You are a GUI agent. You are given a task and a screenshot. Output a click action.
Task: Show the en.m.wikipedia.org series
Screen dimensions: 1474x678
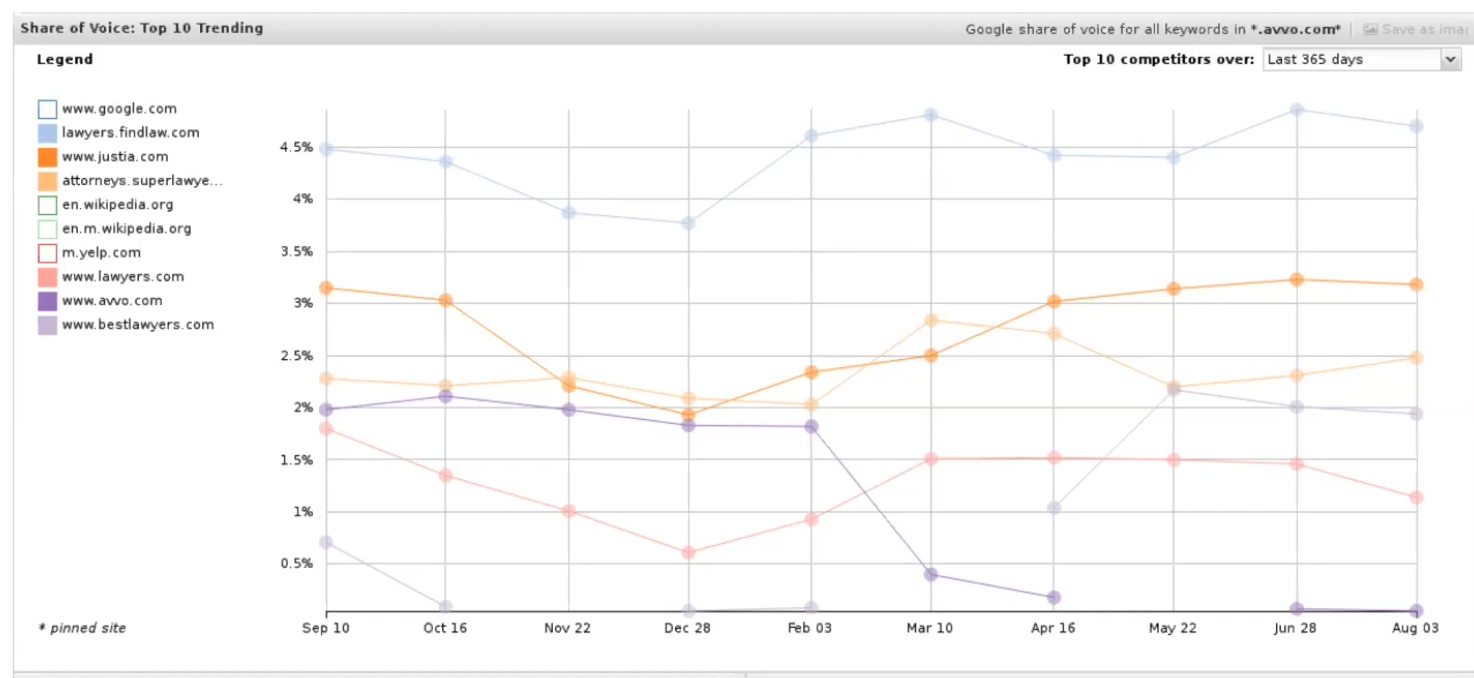pos(47,229)
